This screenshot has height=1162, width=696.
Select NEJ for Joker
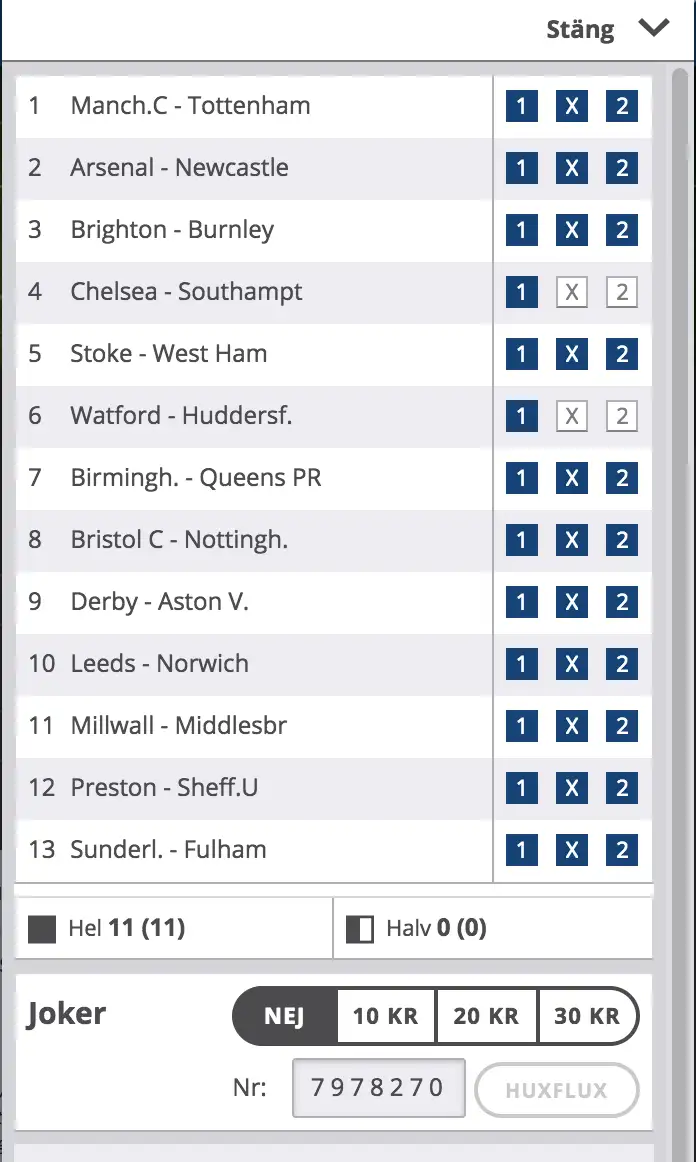coord(285,1015)
